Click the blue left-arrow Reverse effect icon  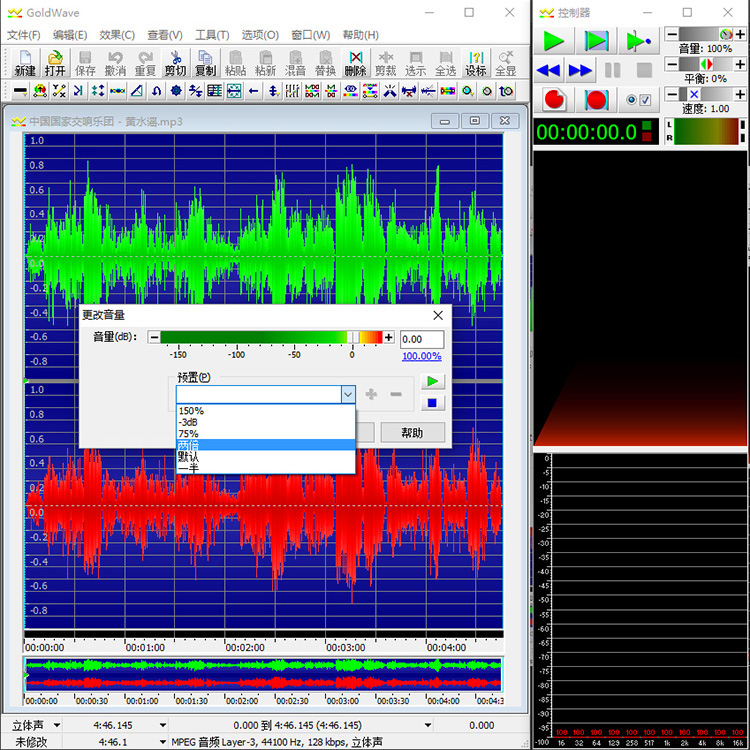pyautogui.click(x=254, y=91)
